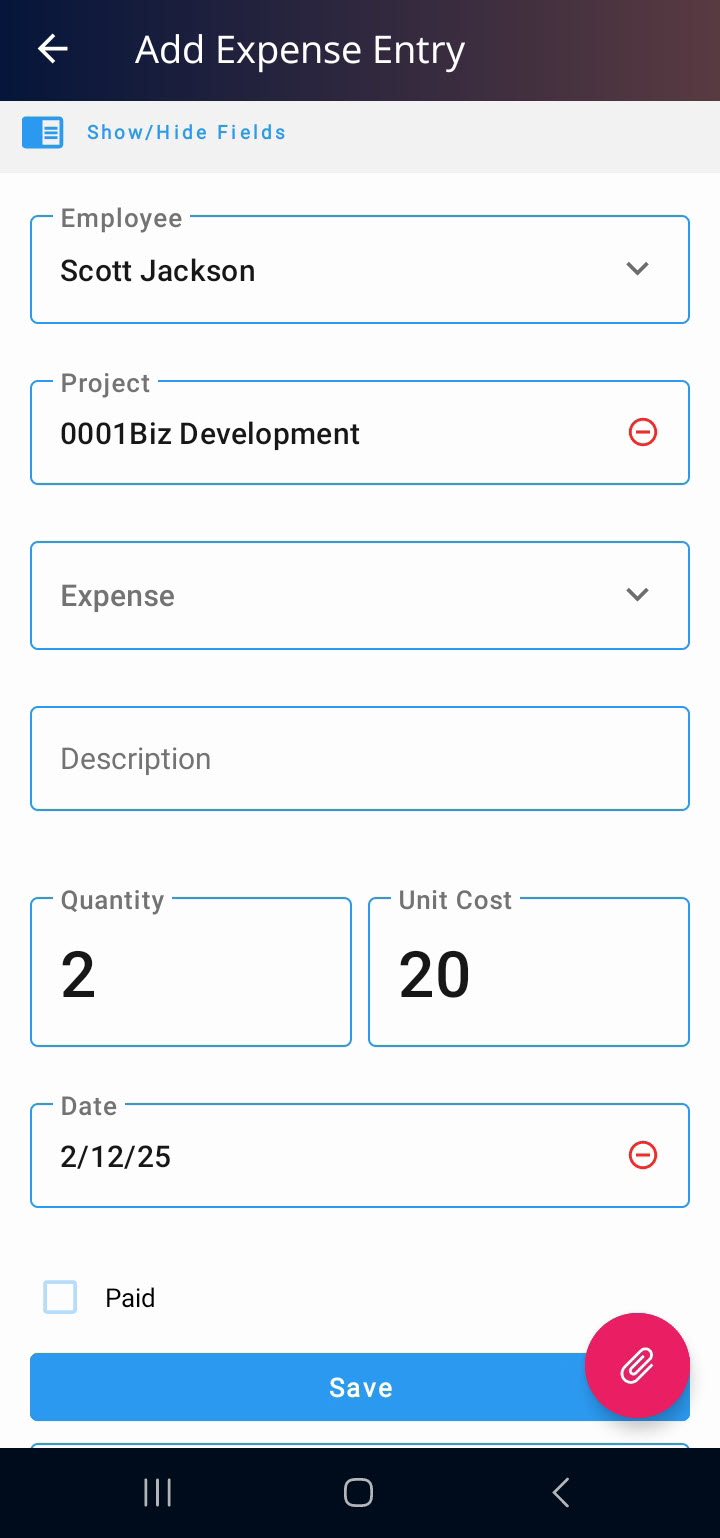Clear the Project field with the red minus icon

pyautogui.click(x=642, y=432)
